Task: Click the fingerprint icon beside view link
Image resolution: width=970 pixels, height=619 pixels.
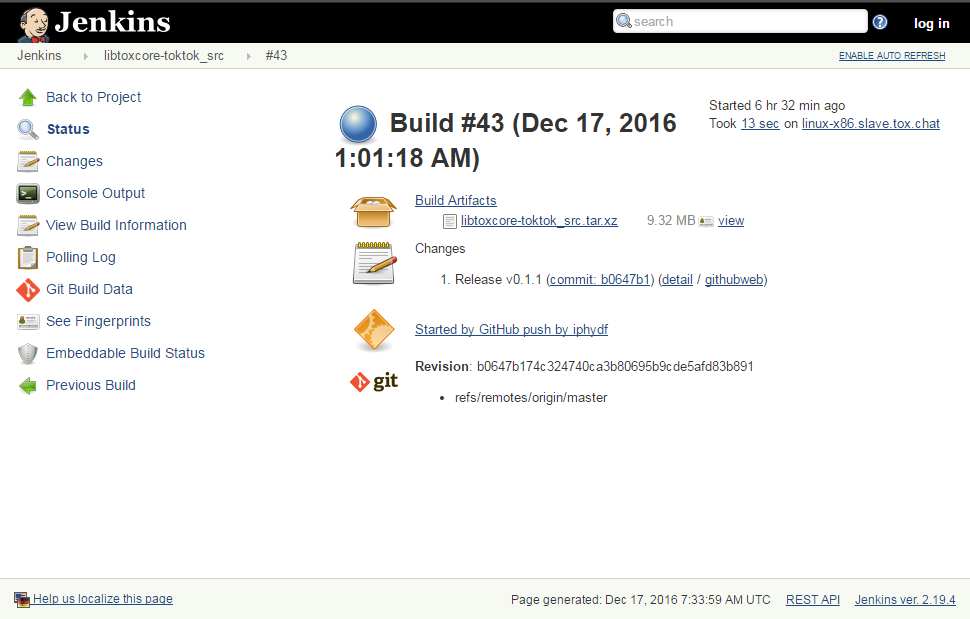Action: pos(706,221)
